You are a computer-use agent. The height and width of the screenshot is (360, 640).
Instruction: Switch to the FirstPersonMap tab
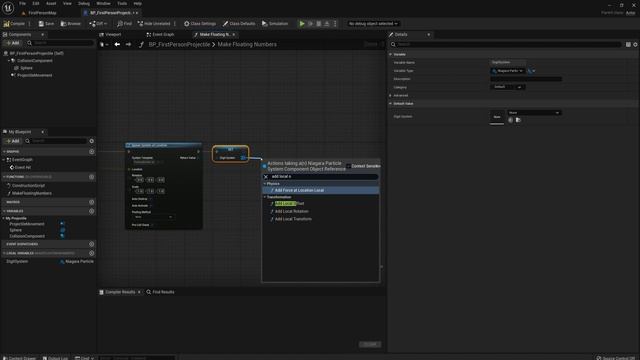pyautogui.click(x=42, y=13)
